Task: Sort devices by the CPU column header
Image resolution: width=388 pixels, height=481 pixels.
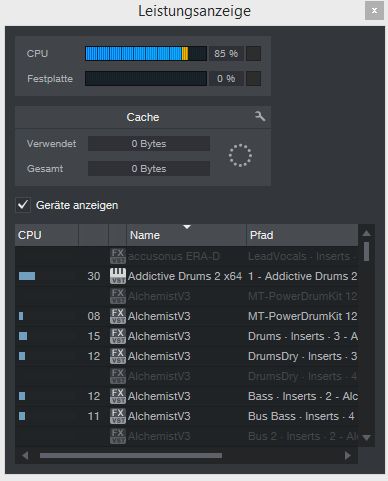Action: click(x=47, y=235)
